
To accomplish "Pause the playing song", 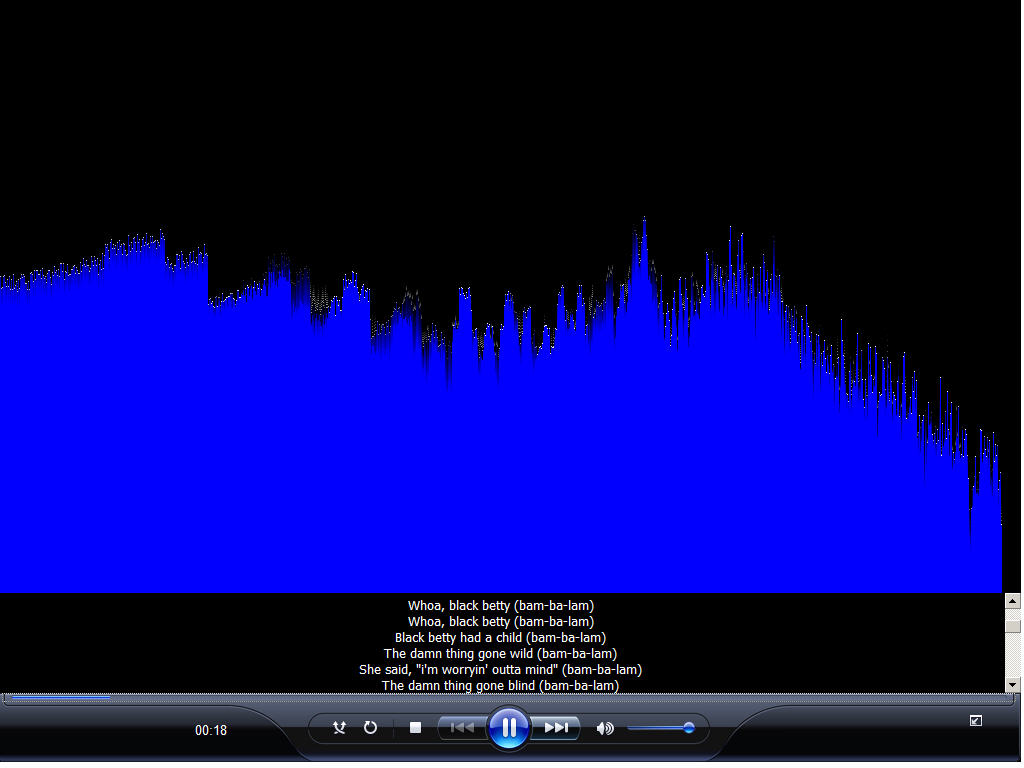I will point(509,728).
